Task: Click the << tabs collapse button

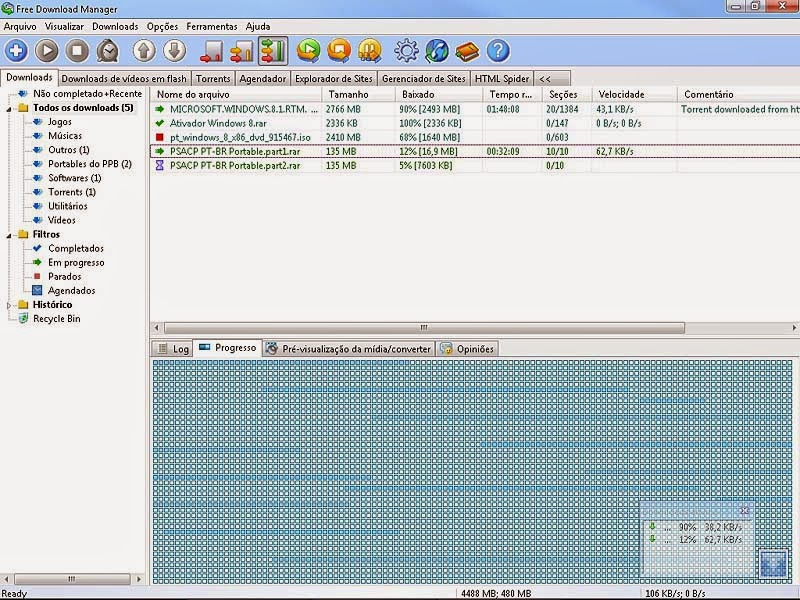Action: coord(552,79)
